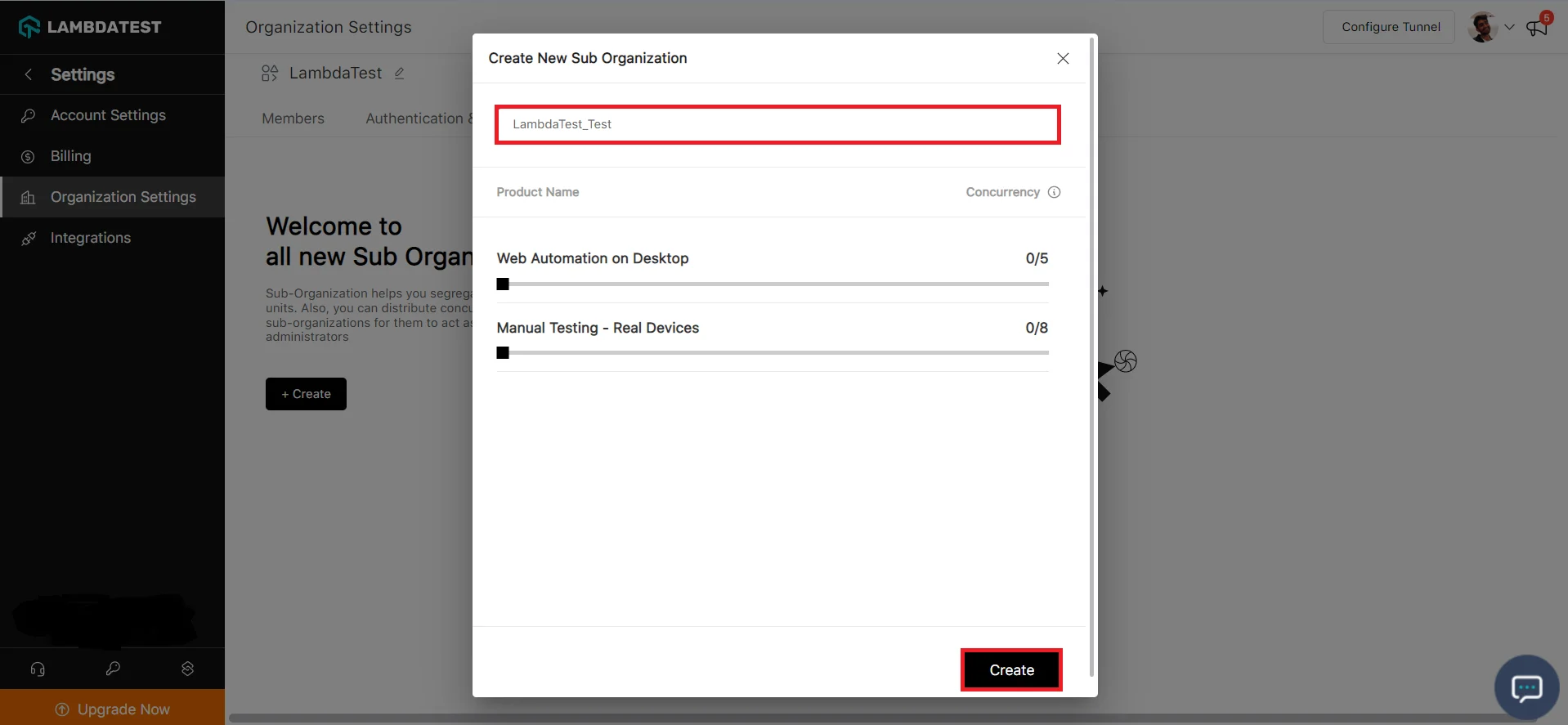Go to Billing settings
Screen dimensions: 1568x725
pos(70,156)
